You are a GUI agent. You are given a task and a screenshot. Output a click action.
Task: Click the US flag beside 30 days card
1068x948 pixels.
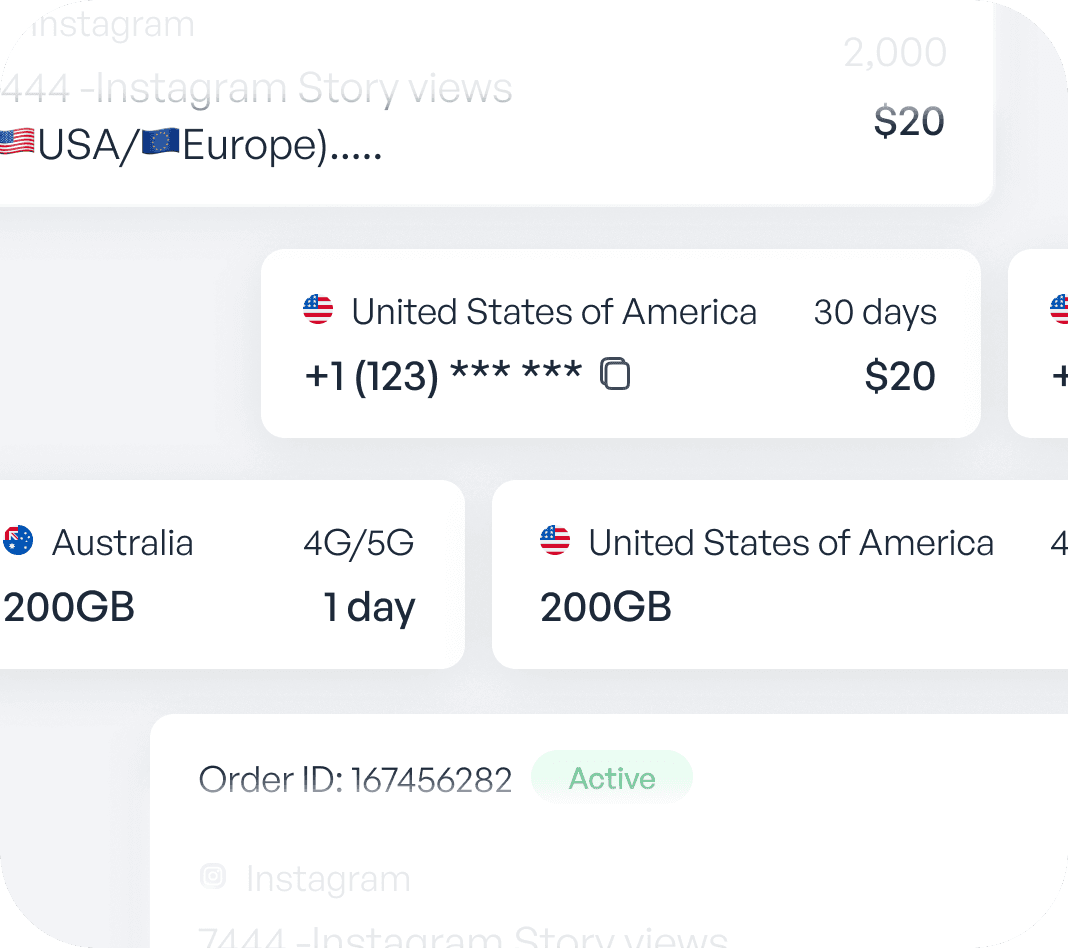(318, 310)
